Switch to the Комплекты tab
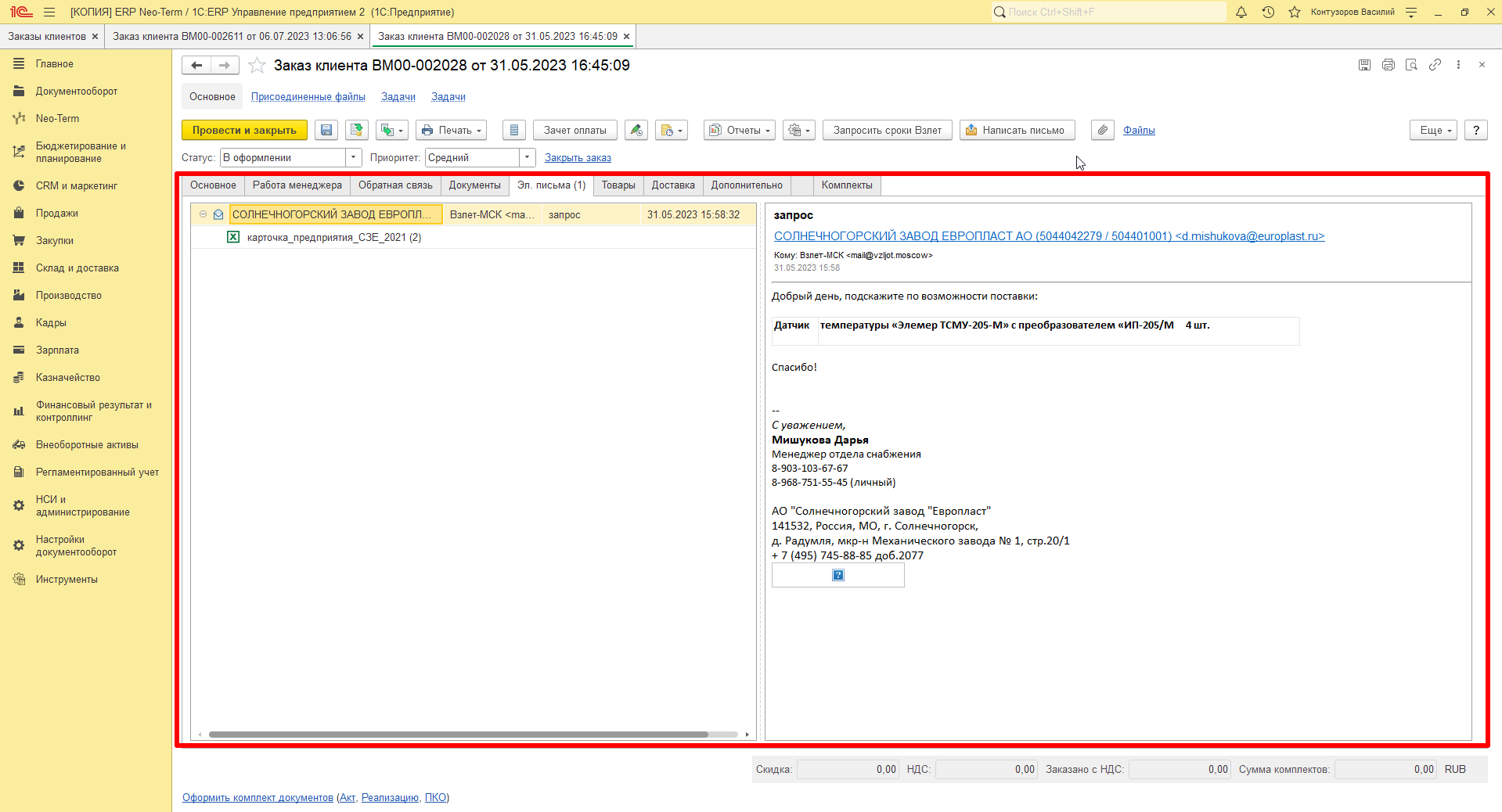 coord(847,185)
